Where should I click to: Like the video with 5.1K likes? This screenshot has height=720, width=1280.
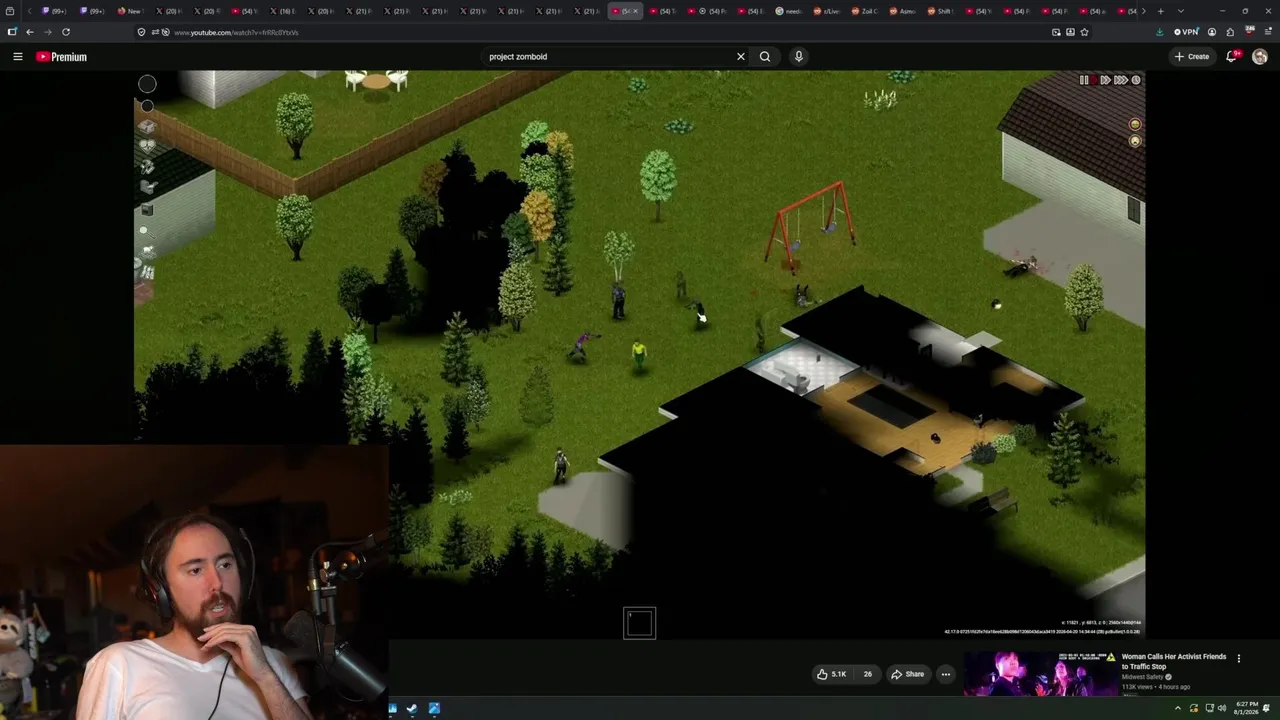(x=831, y=674)
